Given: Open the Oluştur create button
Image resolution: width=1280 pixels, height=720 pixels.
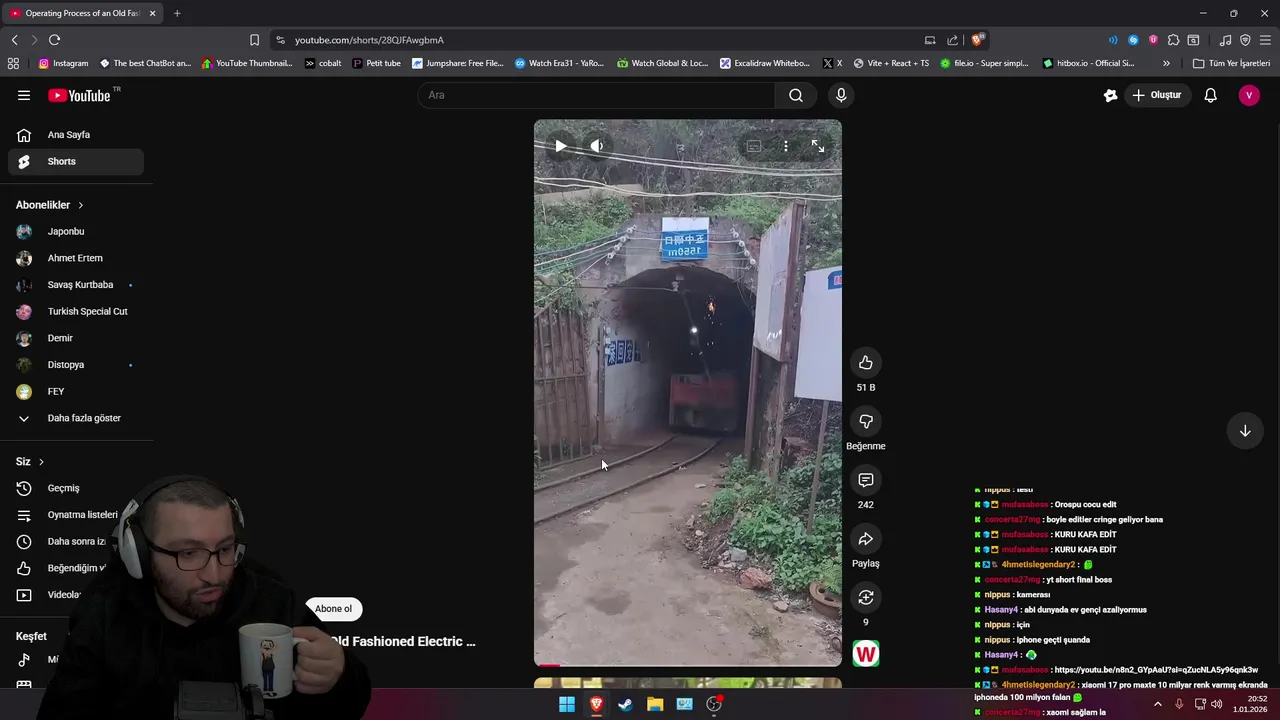Looking at the screenshot, I should click(1157, 95).
